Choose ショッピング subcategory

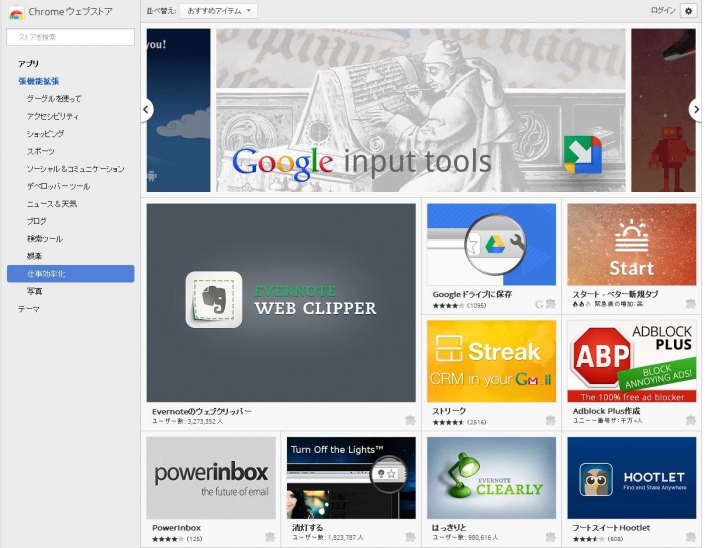[45, 134]
